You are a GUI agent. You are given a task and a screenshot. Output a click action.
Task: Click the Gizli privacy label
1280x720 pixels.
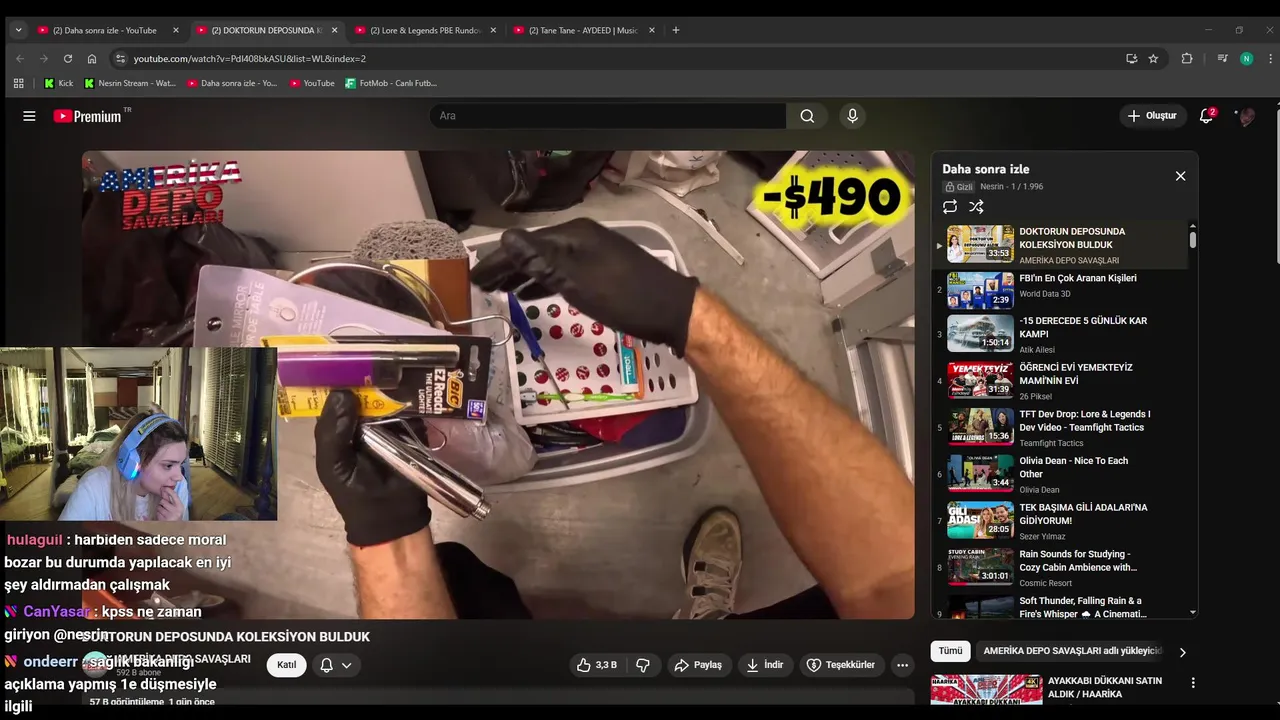pyautogui.click(x=959, y=187)
